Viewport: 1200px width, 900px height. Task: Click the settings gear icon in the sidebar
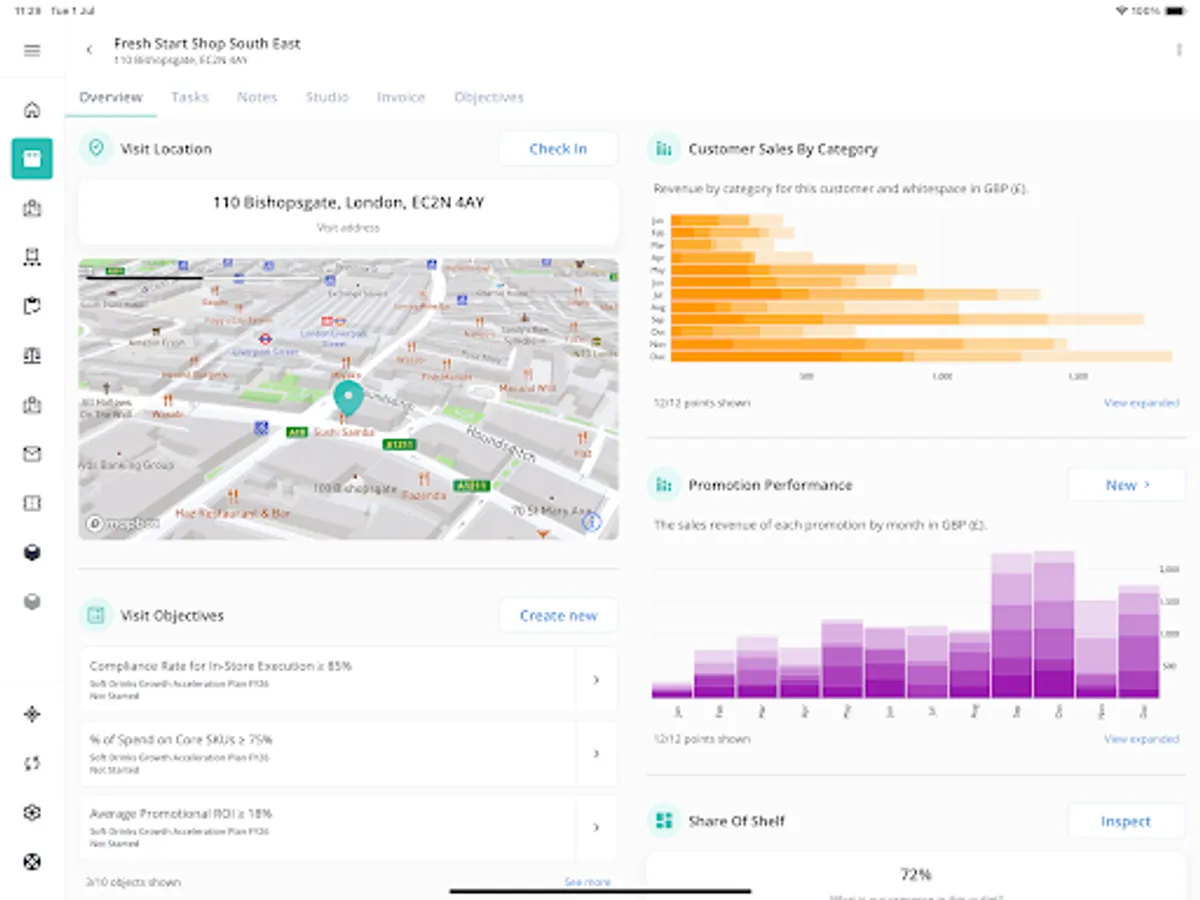tap(31, 813)
